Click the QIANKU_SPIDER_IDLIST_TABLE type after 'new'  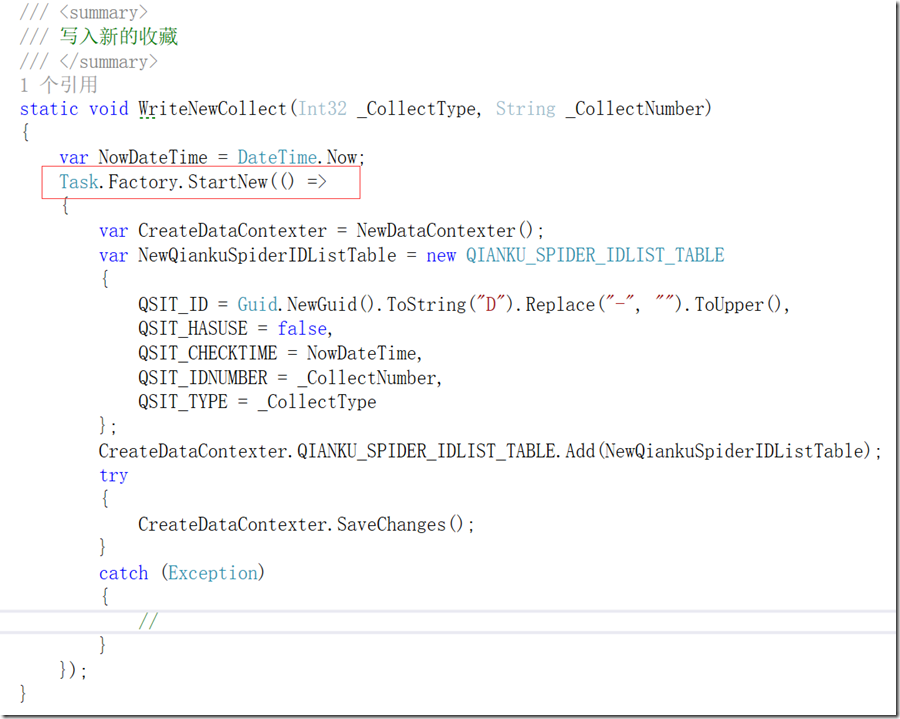(x=595, y=255)
